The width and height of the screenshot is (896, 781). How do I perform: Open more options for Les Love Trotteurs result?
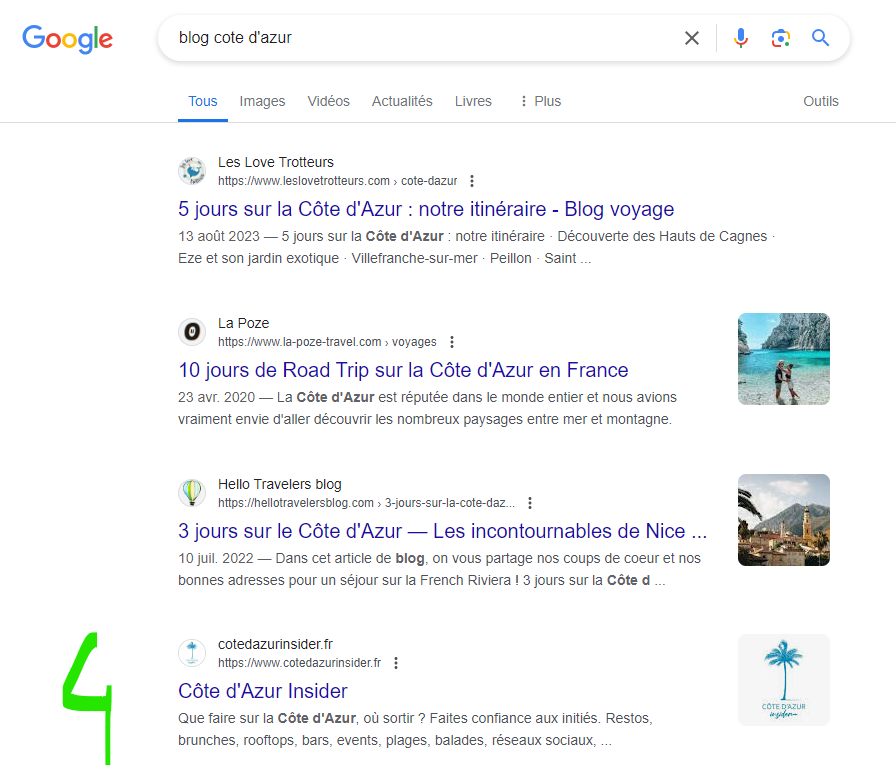pyautogui.click(x=471, y=181)
